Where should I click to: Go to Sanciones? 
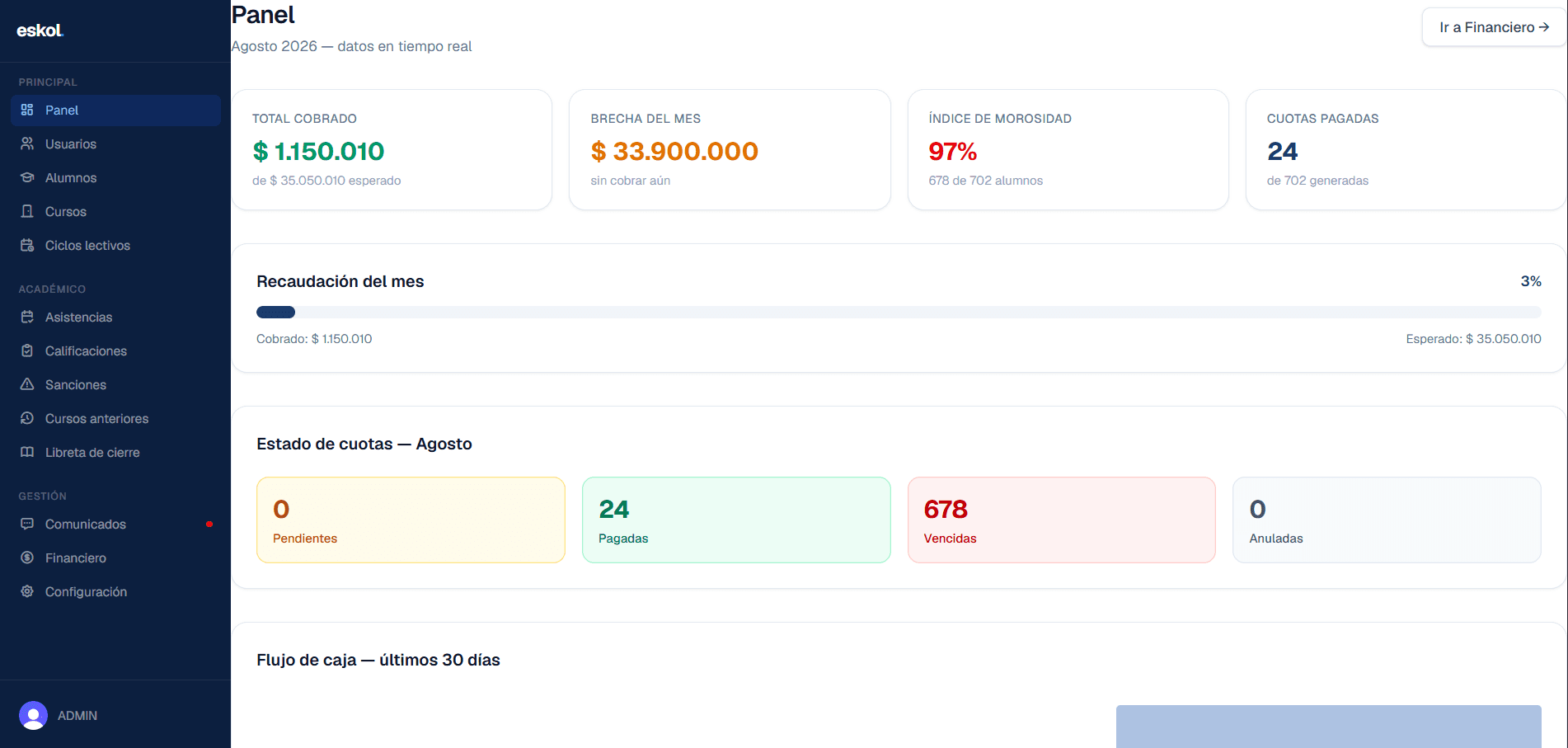(115, 385)
